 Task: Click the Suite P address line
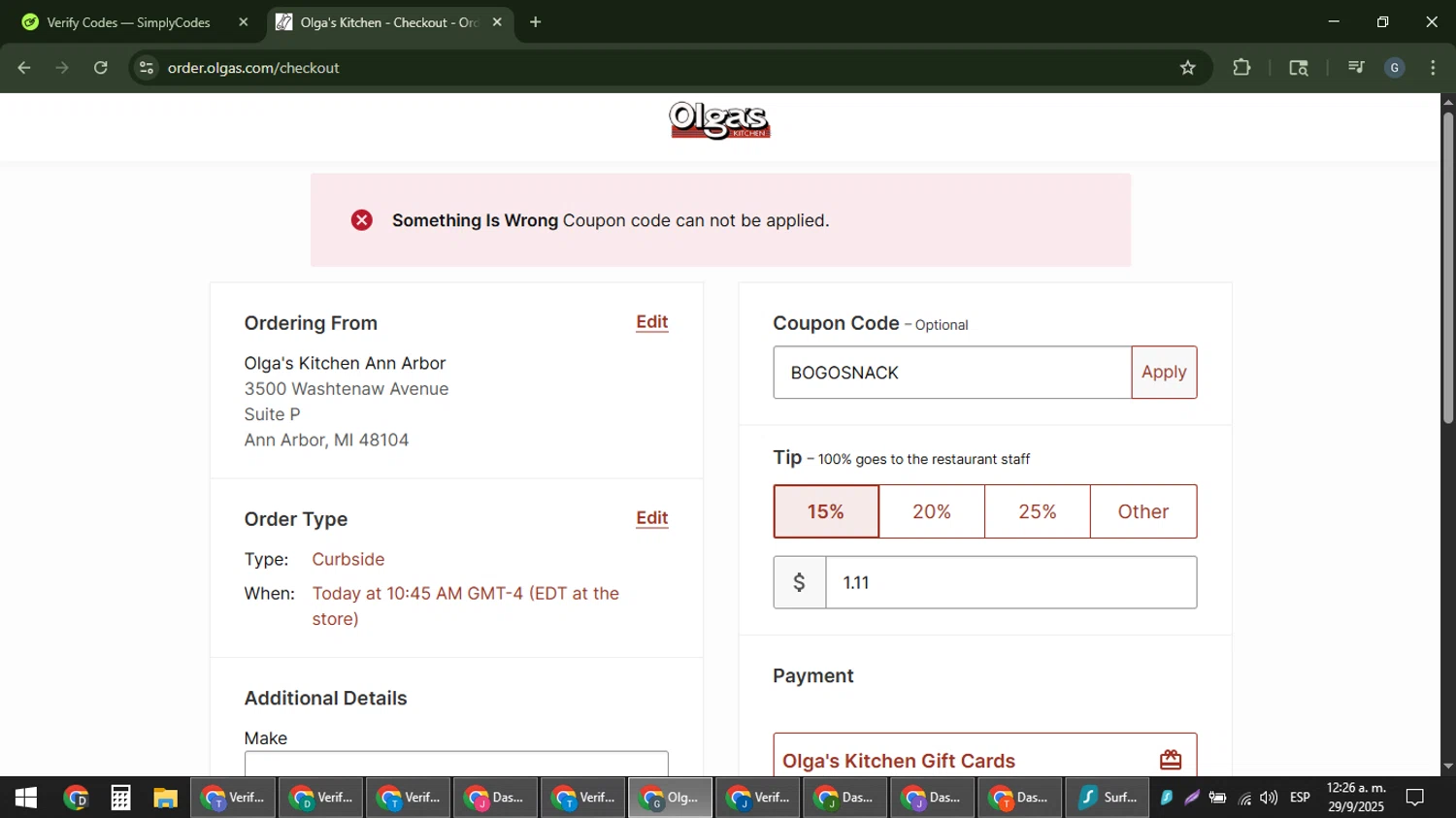[x=273, y=414]
